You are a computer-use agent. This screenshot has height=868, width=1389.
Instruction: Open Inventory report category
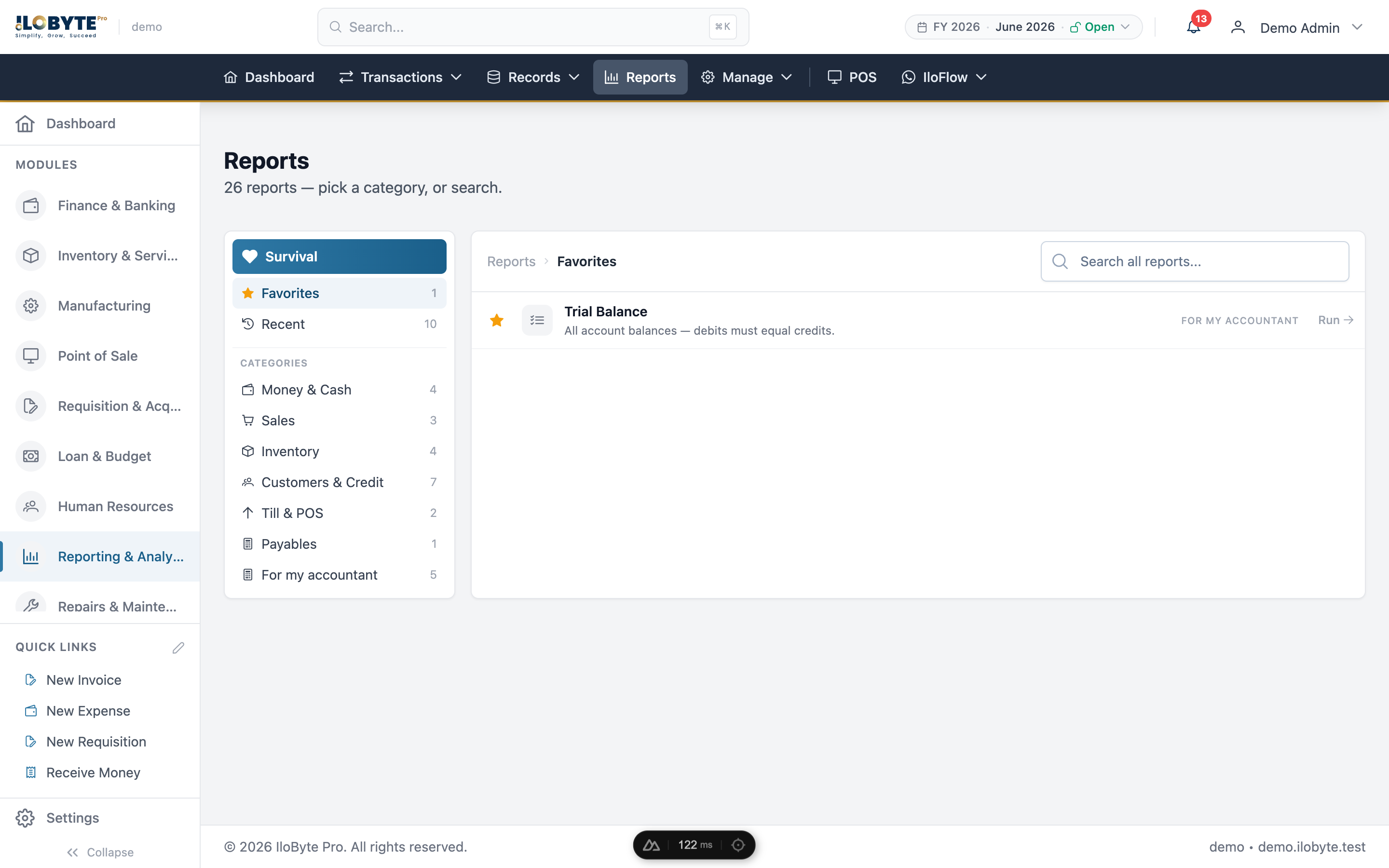[x=339, y=451]
